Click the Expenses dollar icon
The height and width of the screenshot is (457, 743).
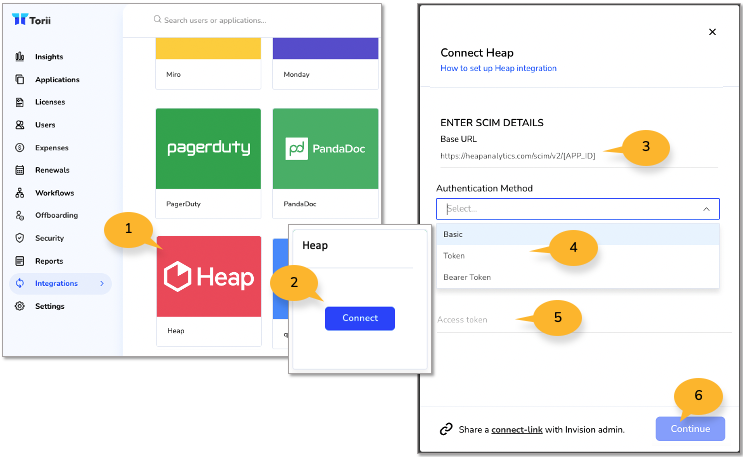[19, 147]
